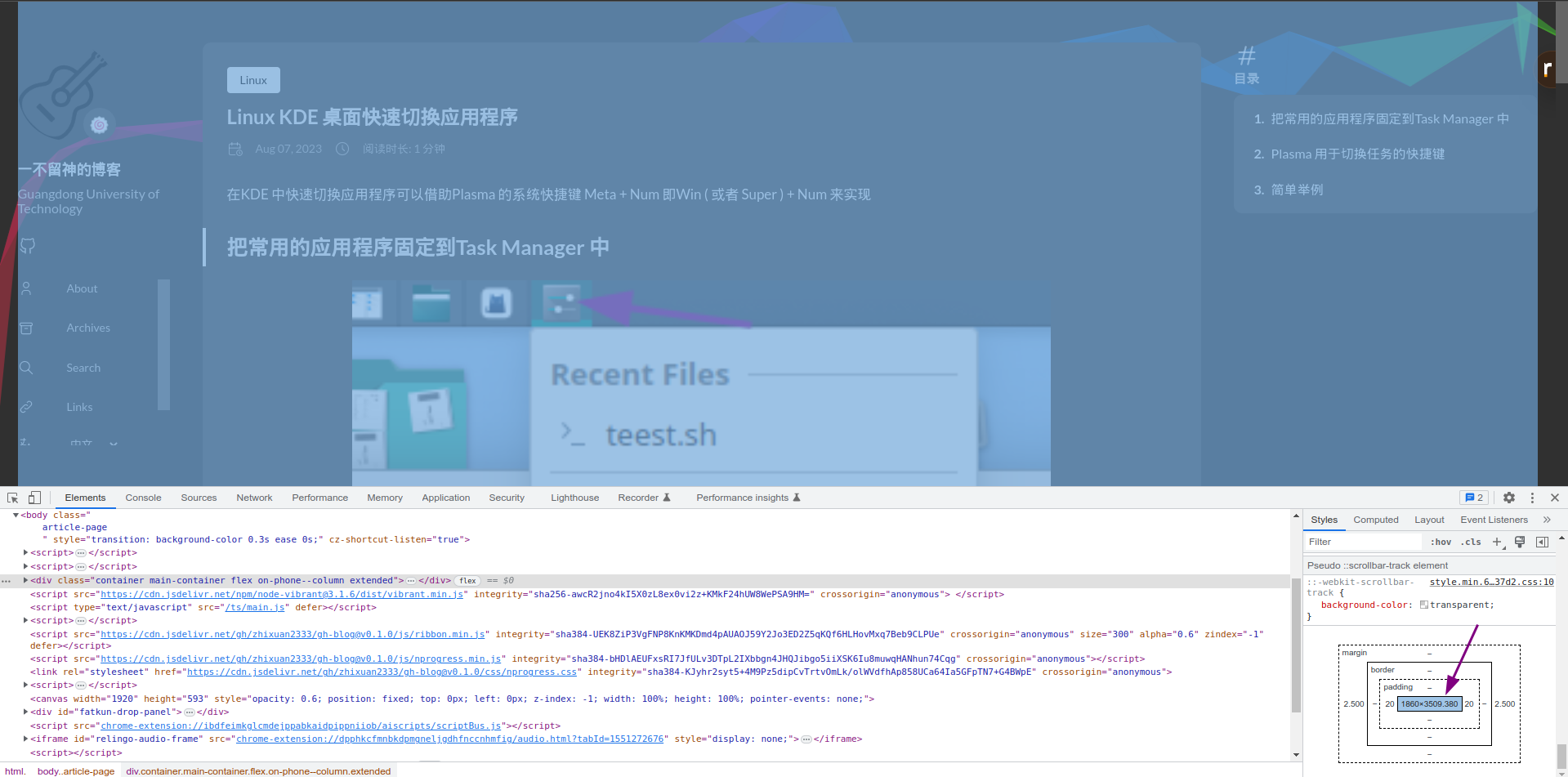Click the clock icon beside reading time
The image size is (1568, 777).
tap(342, 149)
